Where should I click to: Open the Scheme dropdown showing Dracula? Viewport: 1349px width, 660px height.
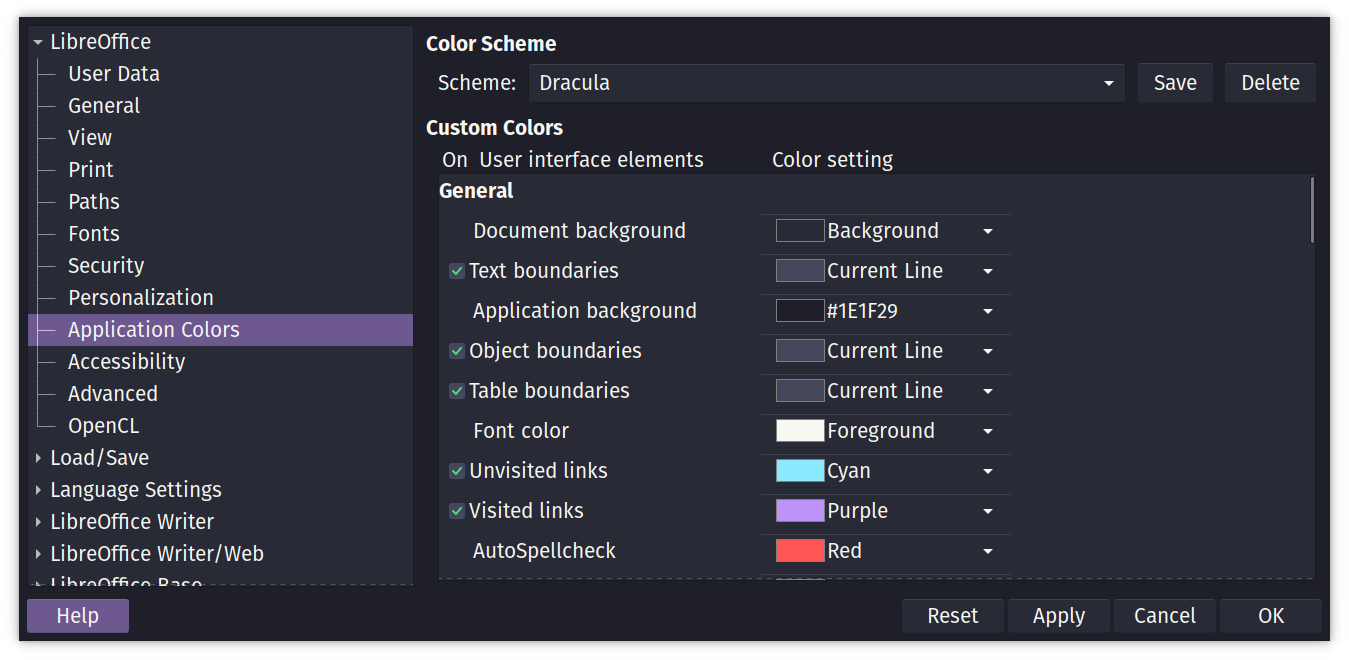(x=826, y=83)
